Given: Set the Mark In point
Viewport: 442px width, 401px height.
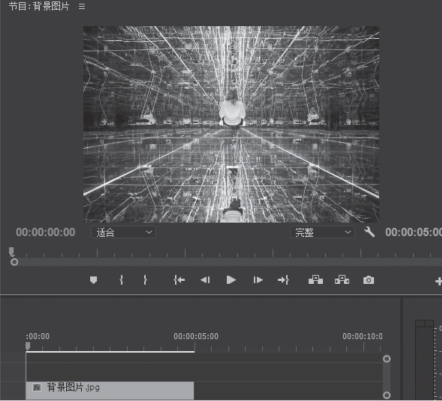Looking at the screenshot, I should tap(121, 280).
